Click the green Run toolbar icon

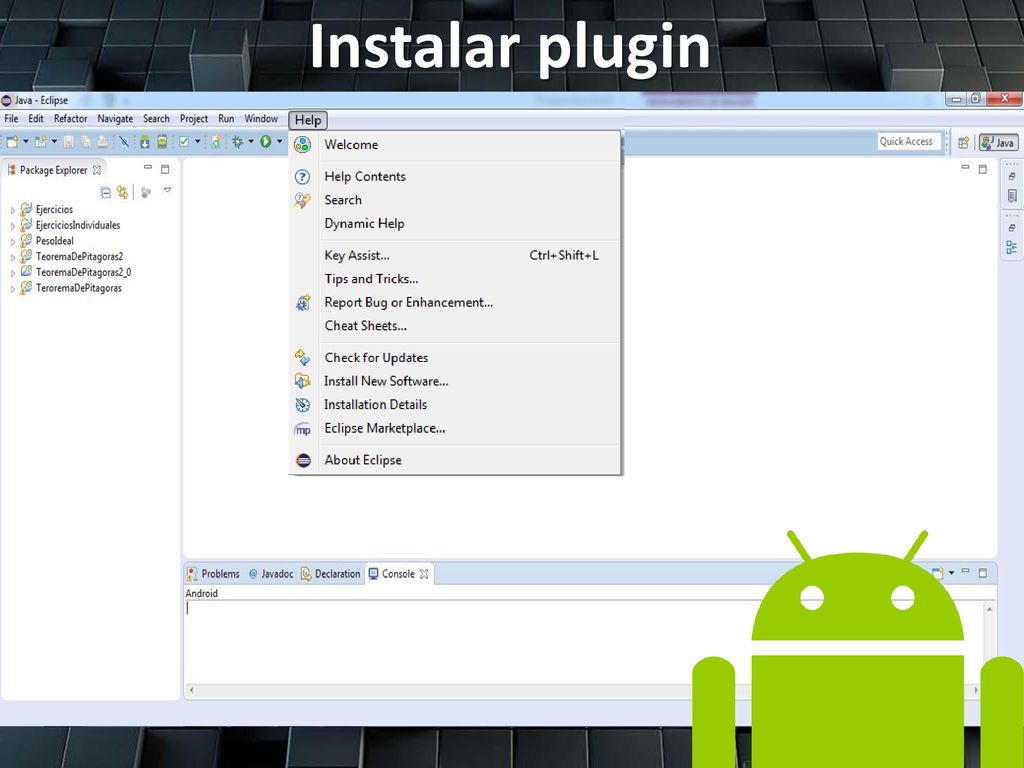[266, 142]
